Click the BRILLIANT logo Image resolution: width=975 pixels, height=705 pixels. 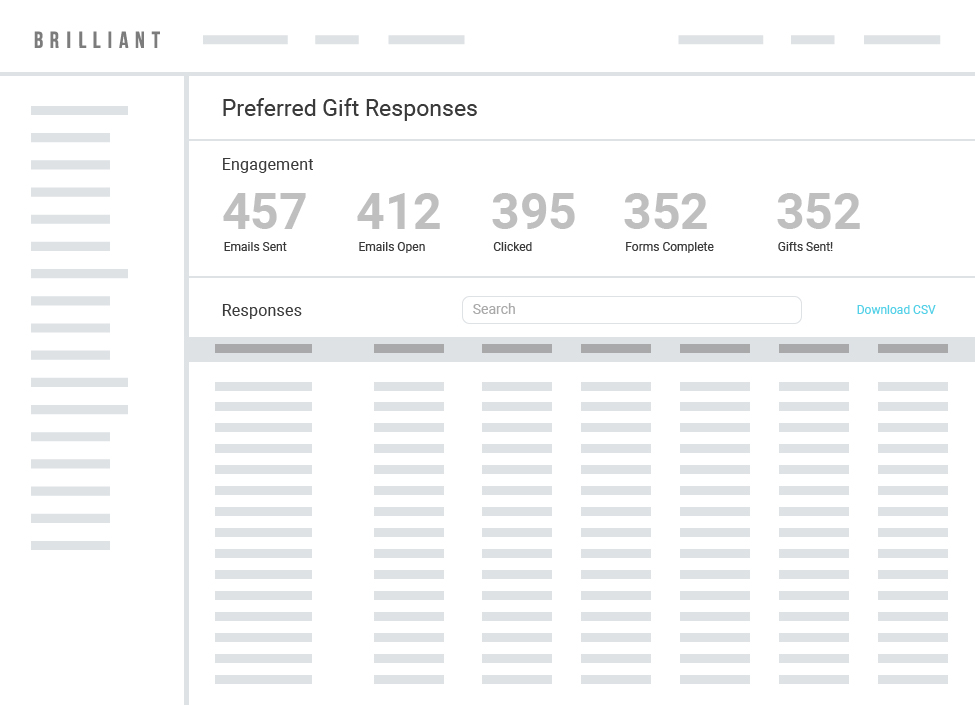click(x=98, y=40)
